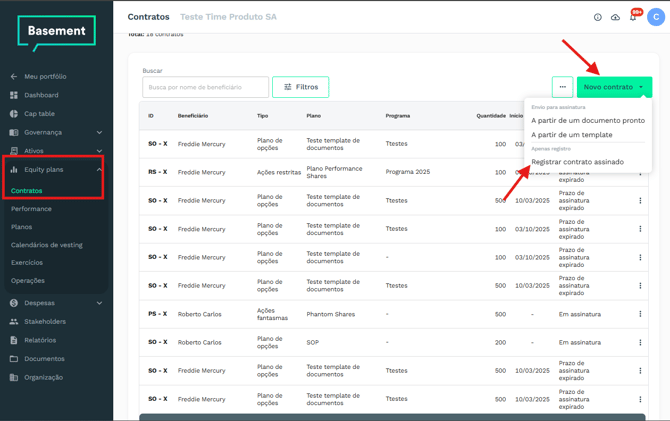Open Cap table pie chart icon

point(14,114)
